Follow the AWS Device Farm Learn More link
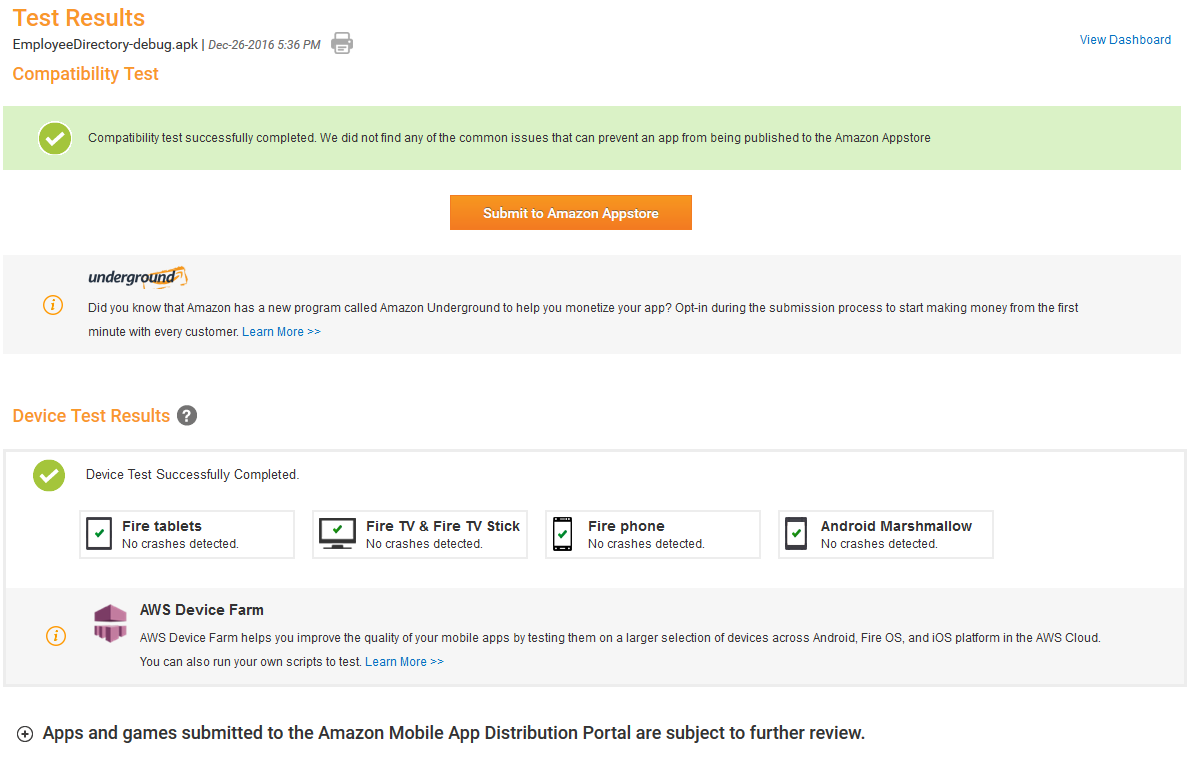1188x768 pixels. coord(405,662)
